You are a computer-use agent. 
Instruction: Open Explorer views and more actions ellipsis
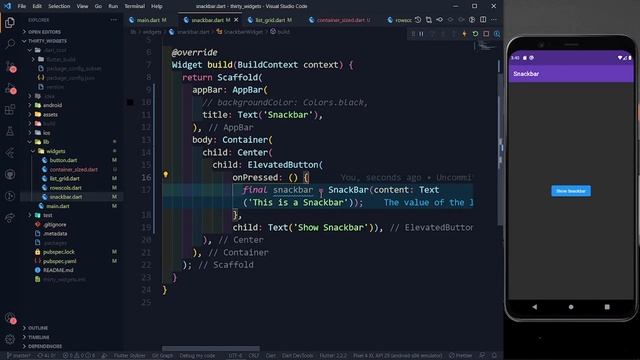point(113,20)
